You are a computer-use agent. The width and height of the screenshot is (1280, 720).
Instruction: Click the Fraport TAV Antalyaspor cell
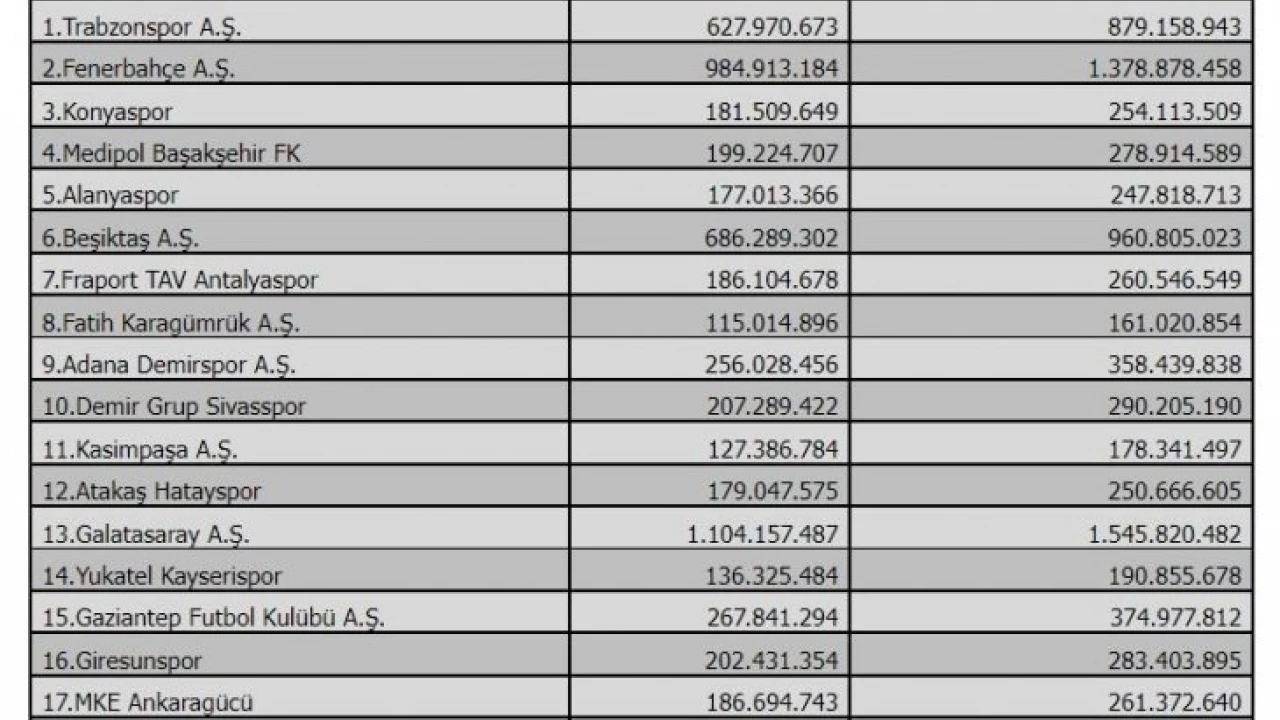point(180,280)
